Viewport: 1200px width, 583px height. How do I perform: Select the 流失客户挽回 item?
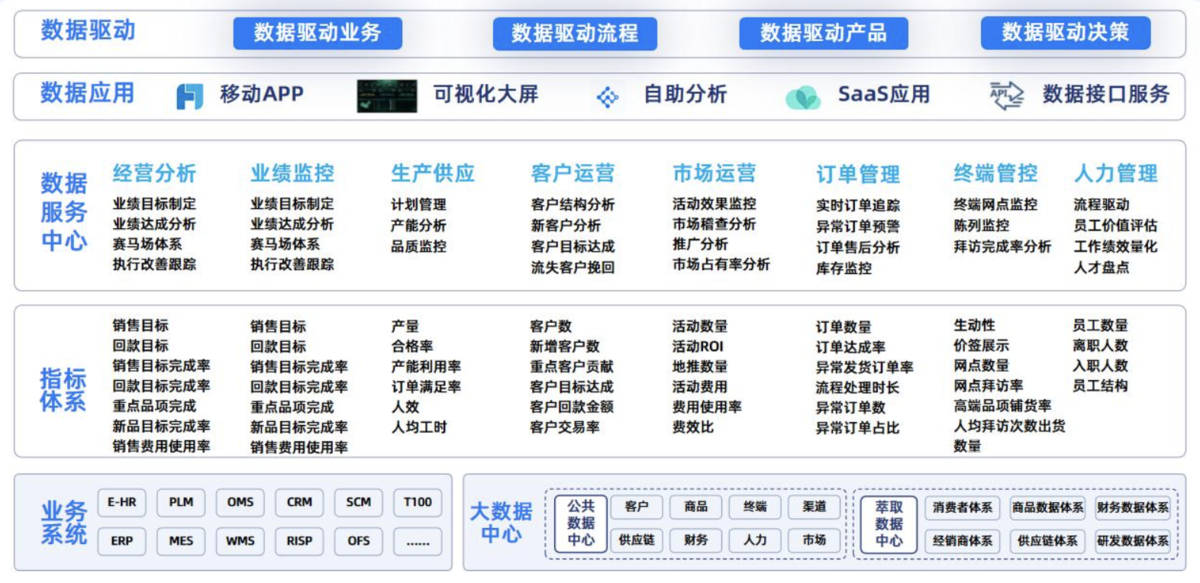coord(572,267)
